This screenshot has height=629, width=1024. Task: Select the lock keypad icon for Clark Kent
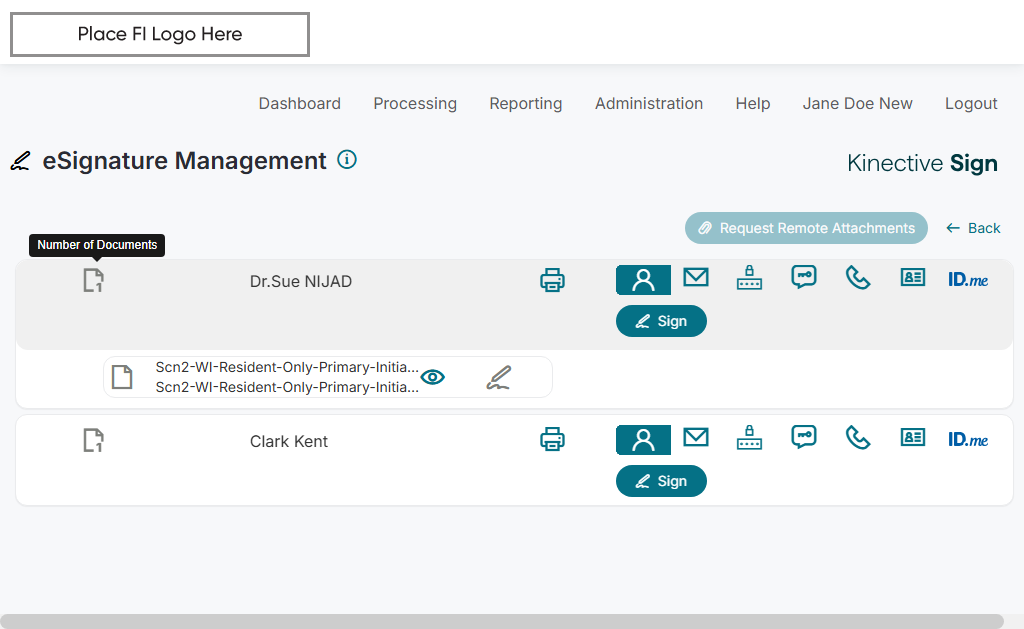point(749,437)
